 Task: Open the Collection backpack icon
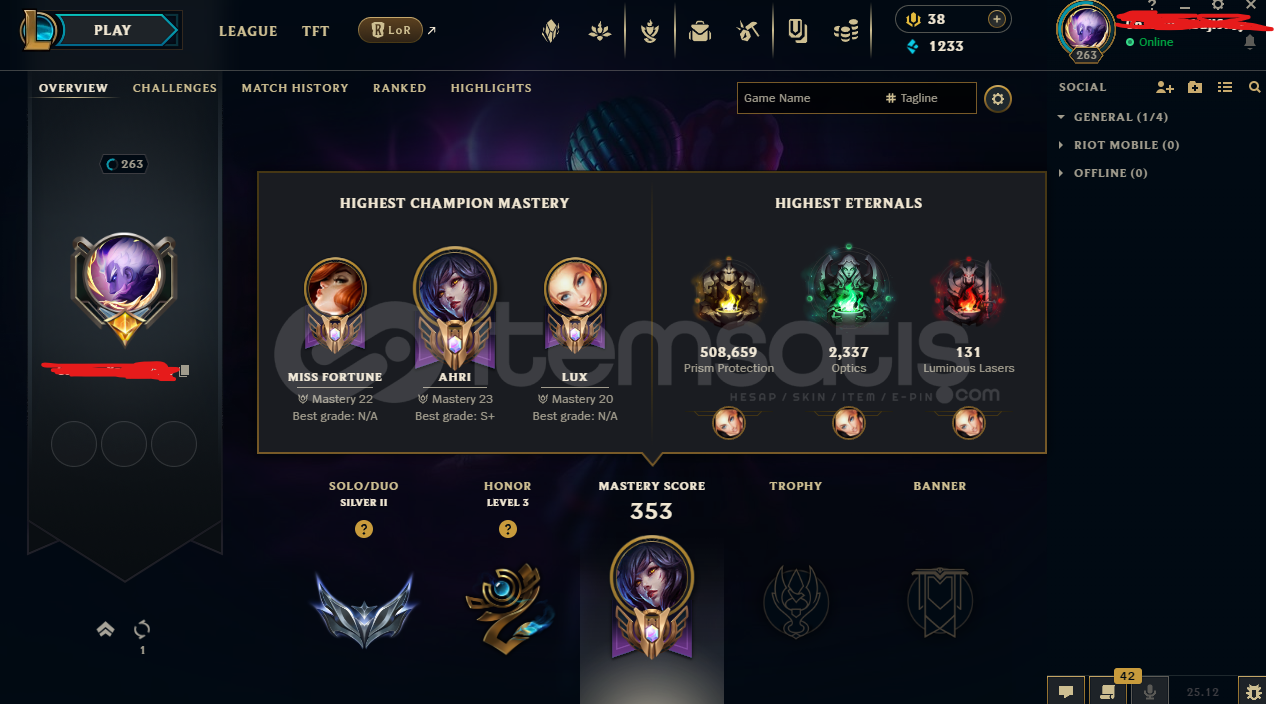click(x=700, y=31)
